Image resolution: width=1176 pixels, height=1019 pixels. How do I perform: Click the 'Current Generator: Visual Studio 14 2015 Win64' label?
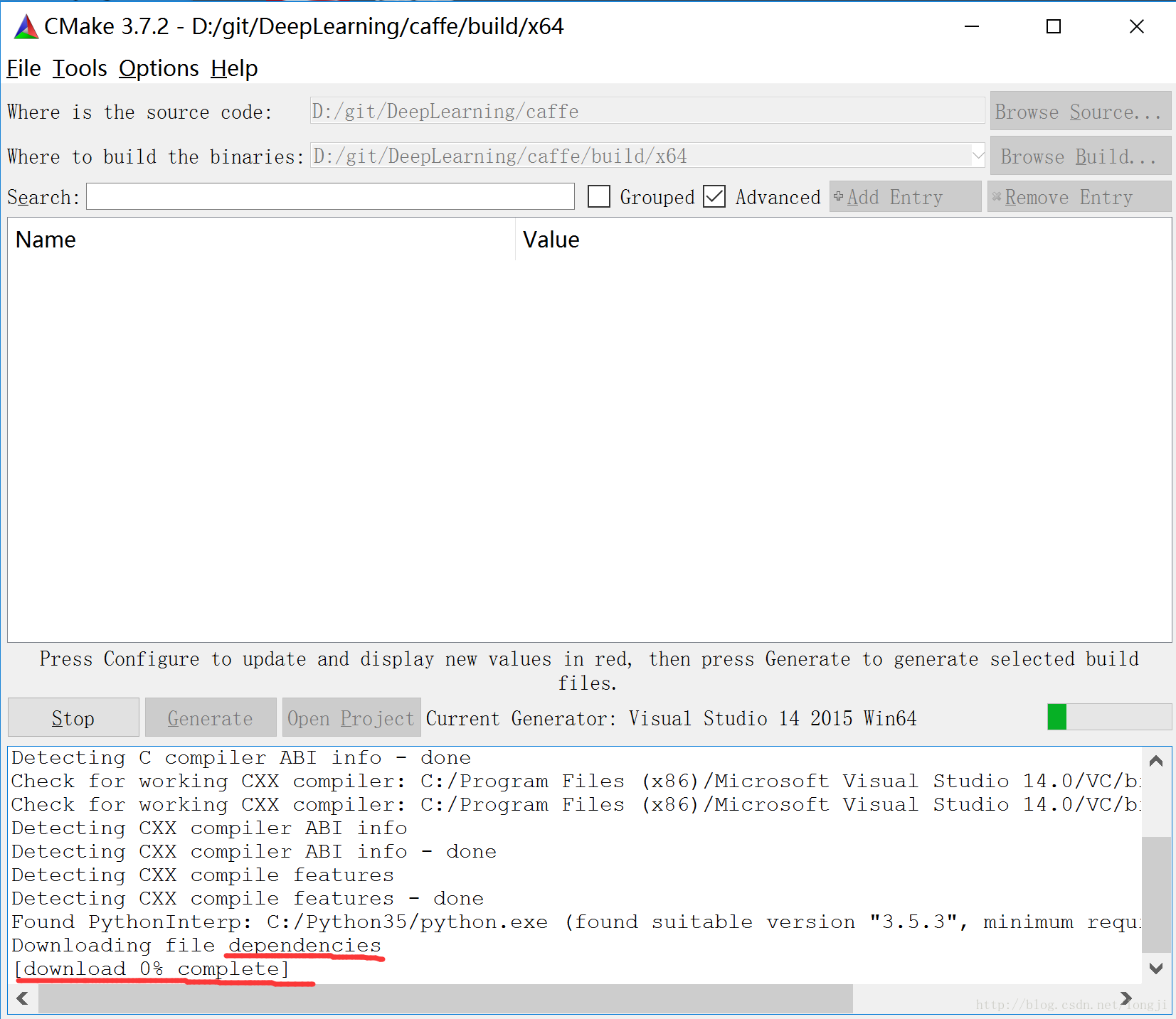[671, 718]
